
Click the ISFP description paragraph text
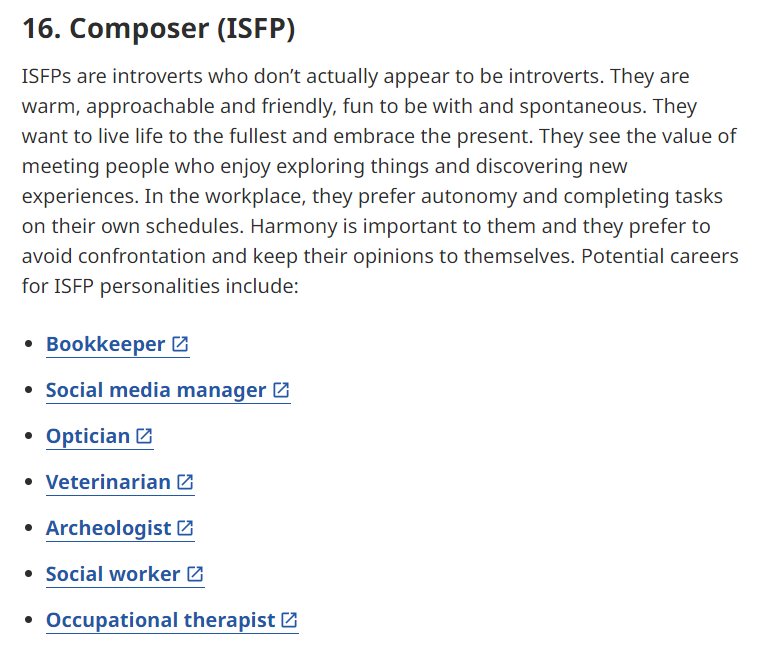click(380, 181)
